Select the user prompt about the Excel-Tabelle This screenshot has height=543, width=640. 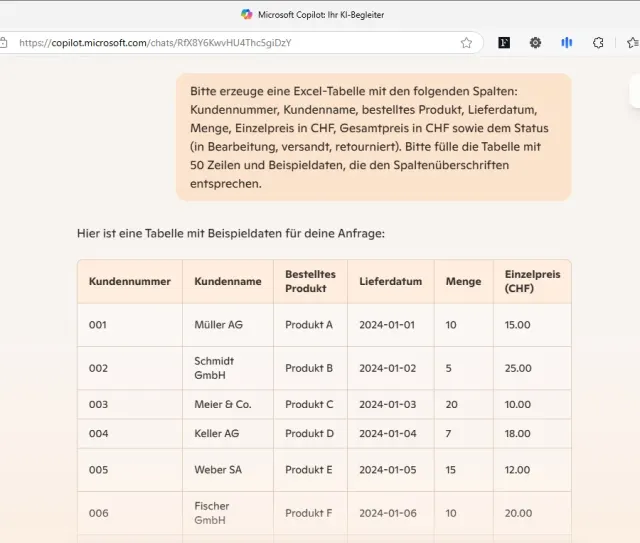point(373,137)
